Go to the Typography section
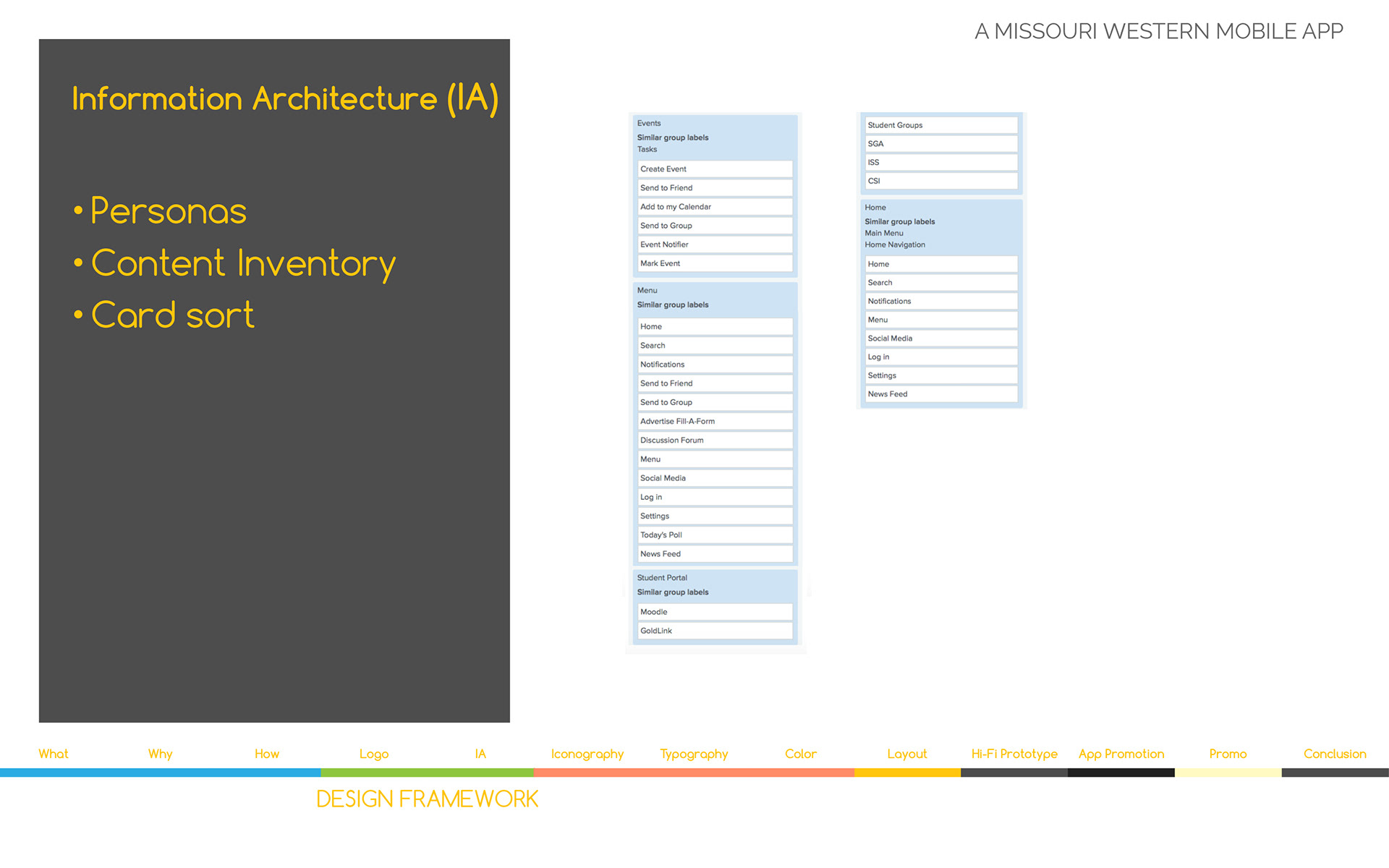Screen dimensions: 1389x868 [x=694, y=754]
